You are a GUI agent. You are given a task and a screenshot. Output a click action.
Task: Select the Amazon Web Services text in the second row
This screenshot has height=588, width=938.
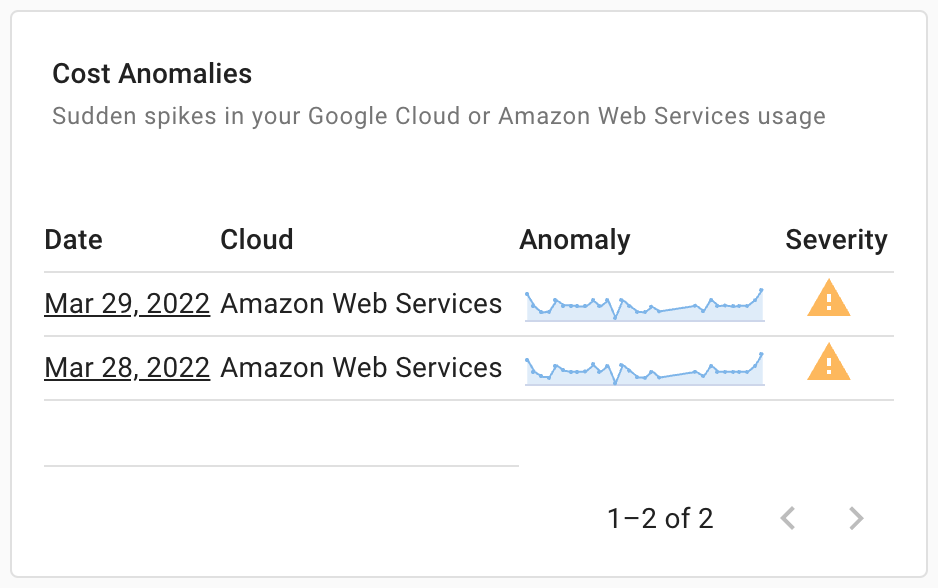tap(362, 367)
